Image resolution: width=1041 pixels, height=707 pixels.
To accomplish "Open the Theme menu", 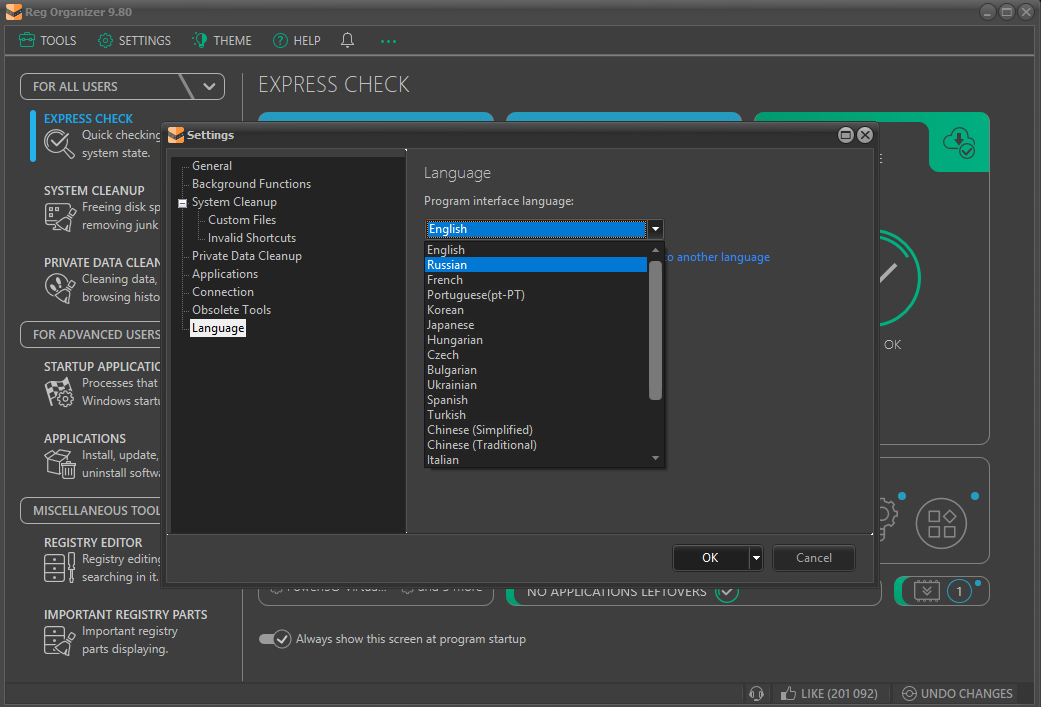I will [x=222, y=40].
